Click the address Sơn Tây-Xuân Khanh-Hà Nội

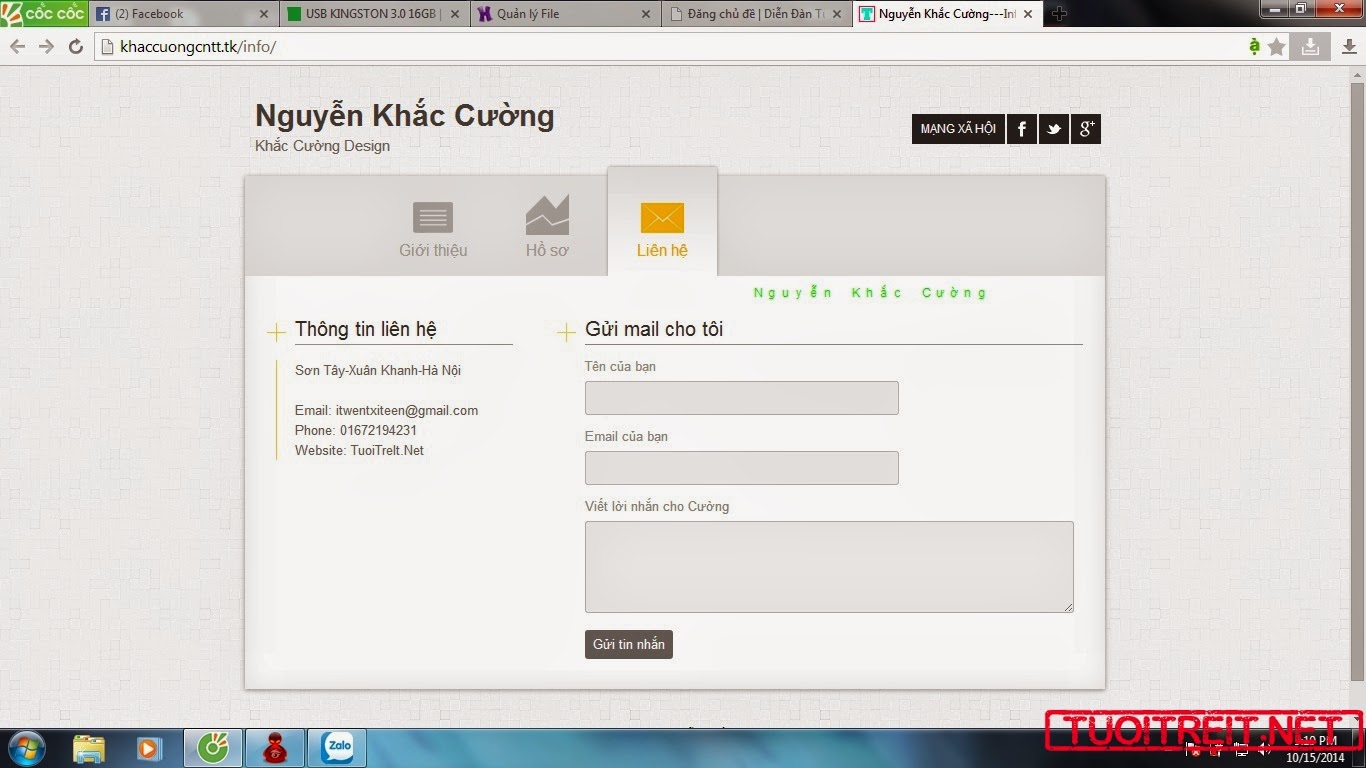378,370
